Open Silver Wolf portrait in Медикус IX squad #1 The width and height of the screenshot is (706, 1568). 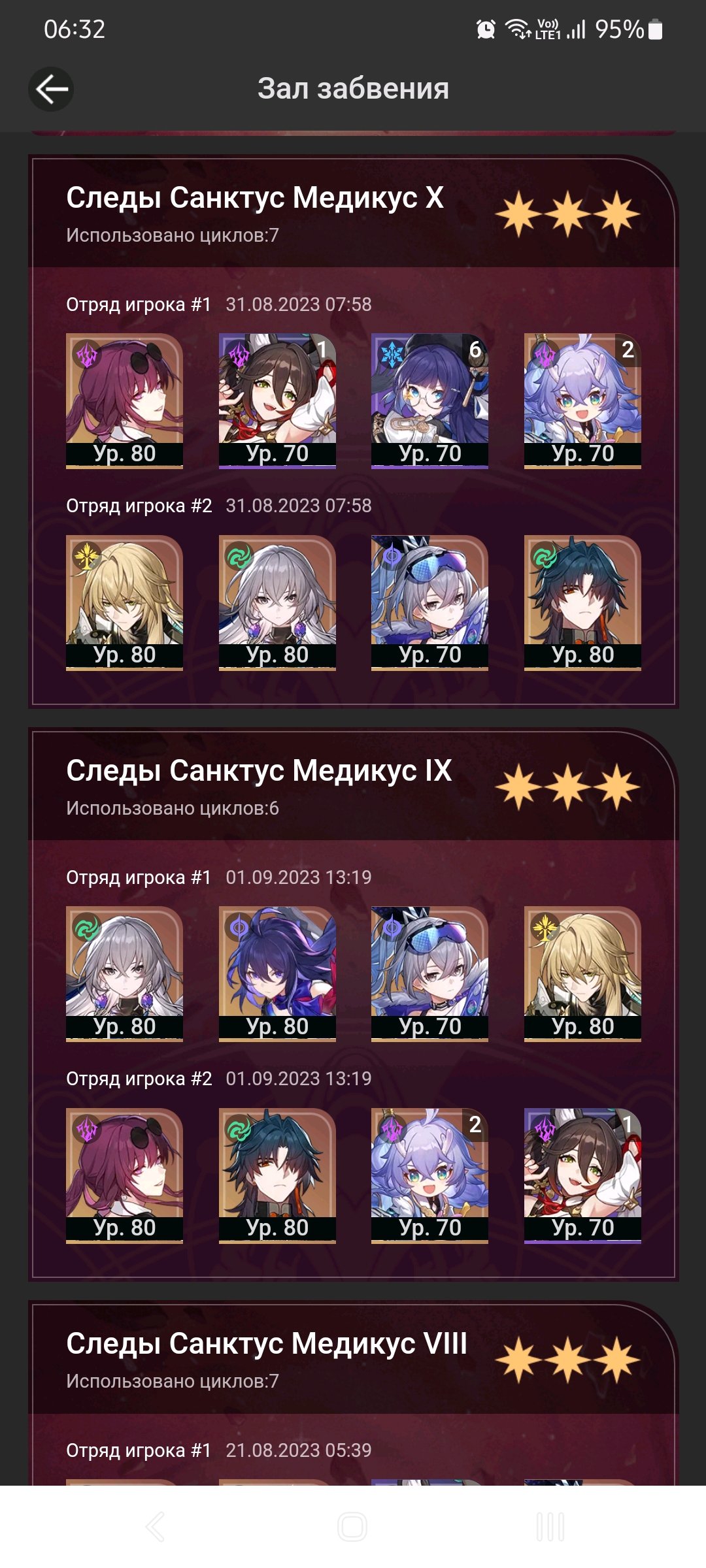pos(429,973)
